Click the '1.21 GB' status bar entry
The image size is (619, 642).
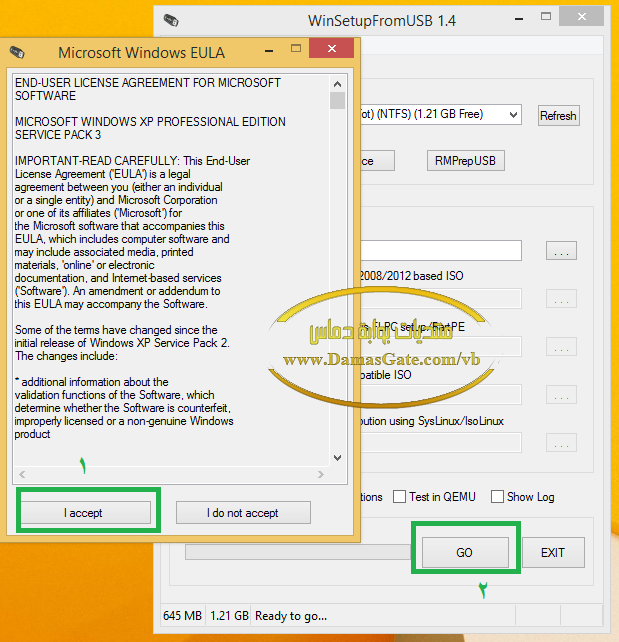coord(229,616)
